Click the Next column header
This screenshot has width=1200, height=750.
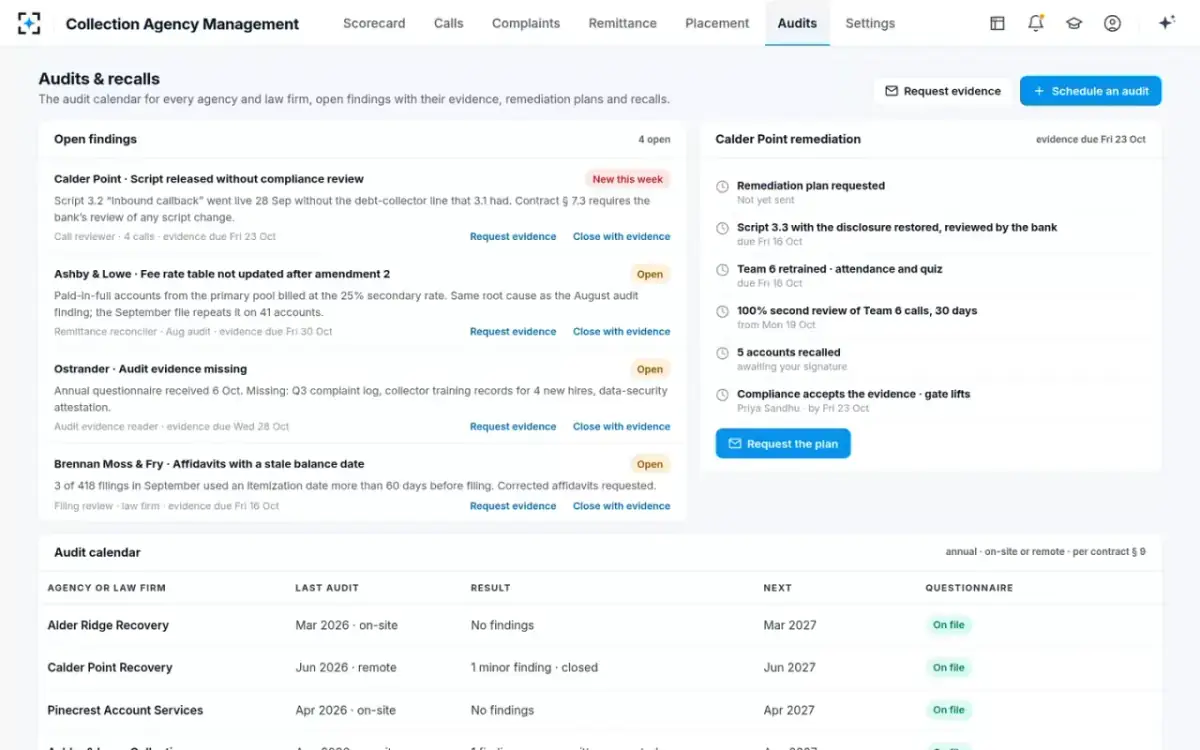pyautogui.click(x=777, y=588)
